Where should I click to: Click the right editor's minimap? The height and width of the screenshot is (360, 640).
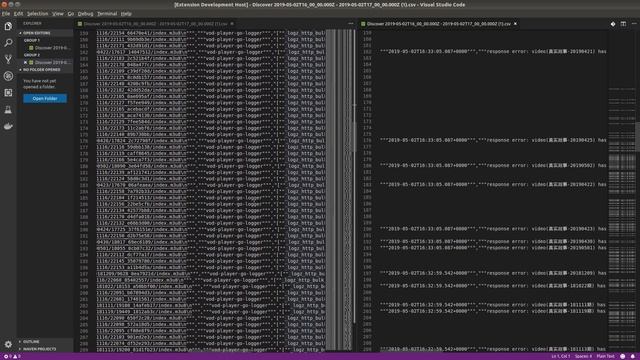621,190
